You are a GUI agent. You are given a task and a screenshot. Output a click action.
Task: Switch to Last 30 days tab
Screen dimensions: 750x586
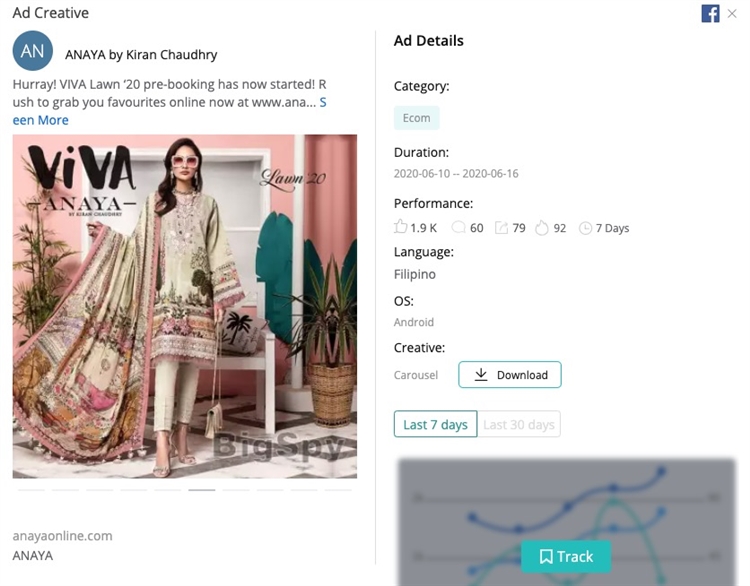(x=519, y=424)
